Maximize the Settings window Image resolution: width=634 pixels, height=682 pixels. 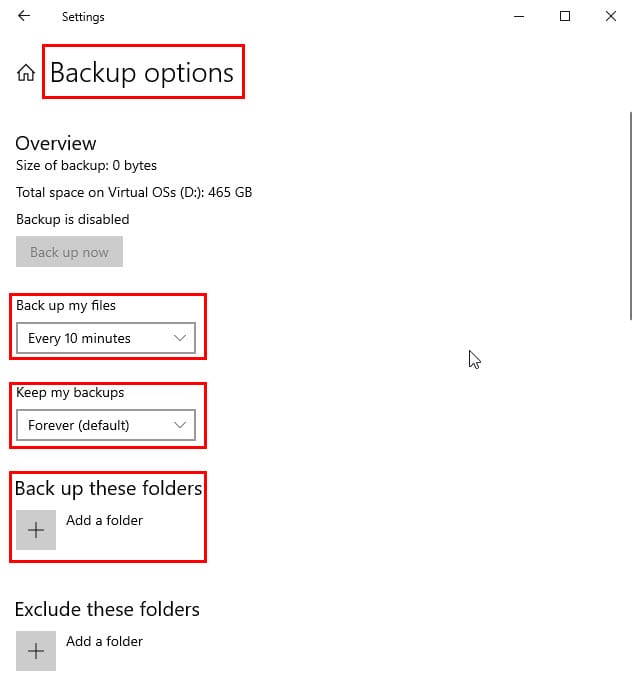[x=564, y=17]
